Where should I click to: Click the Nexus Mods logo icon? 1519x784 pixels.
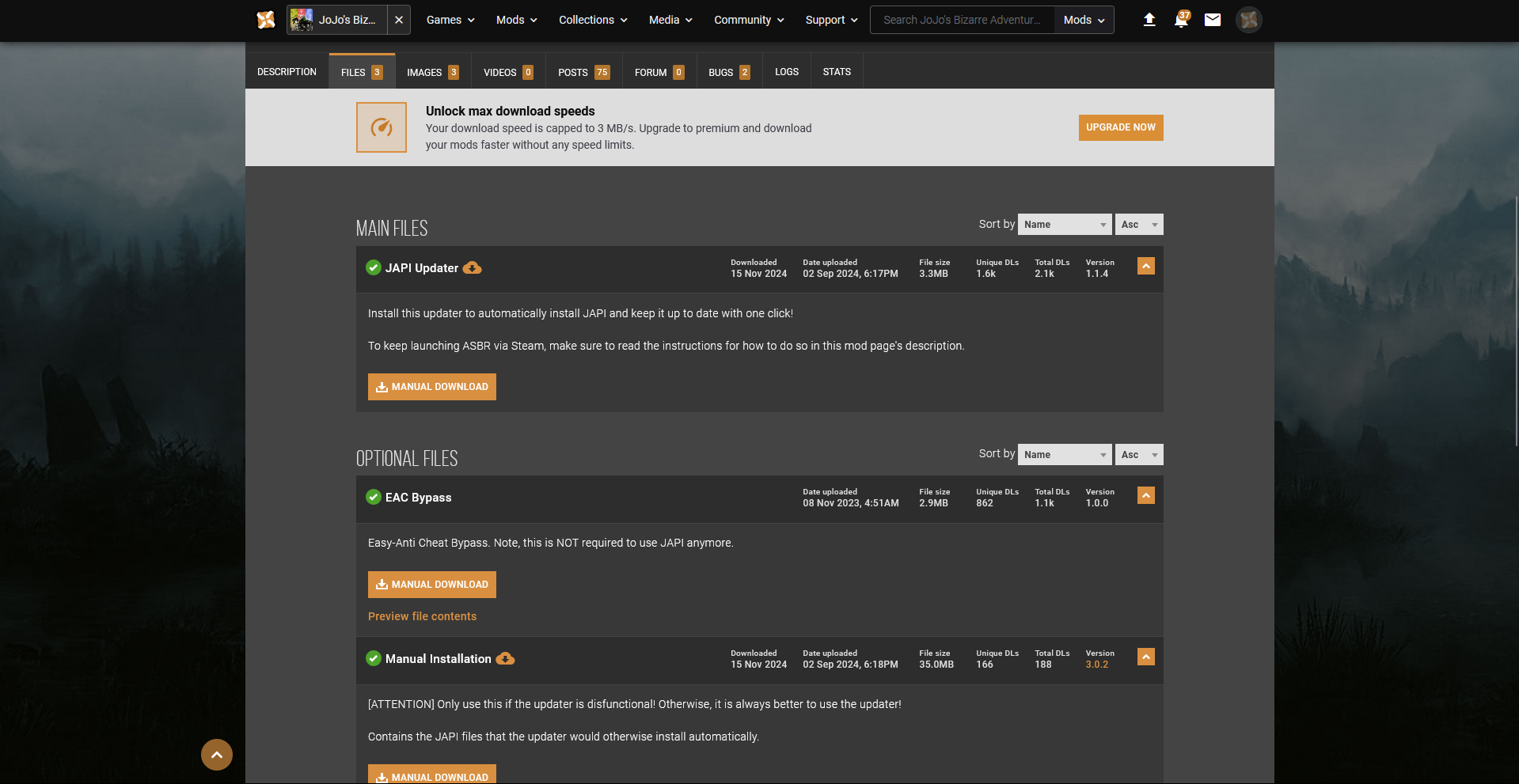pos(266,20)
